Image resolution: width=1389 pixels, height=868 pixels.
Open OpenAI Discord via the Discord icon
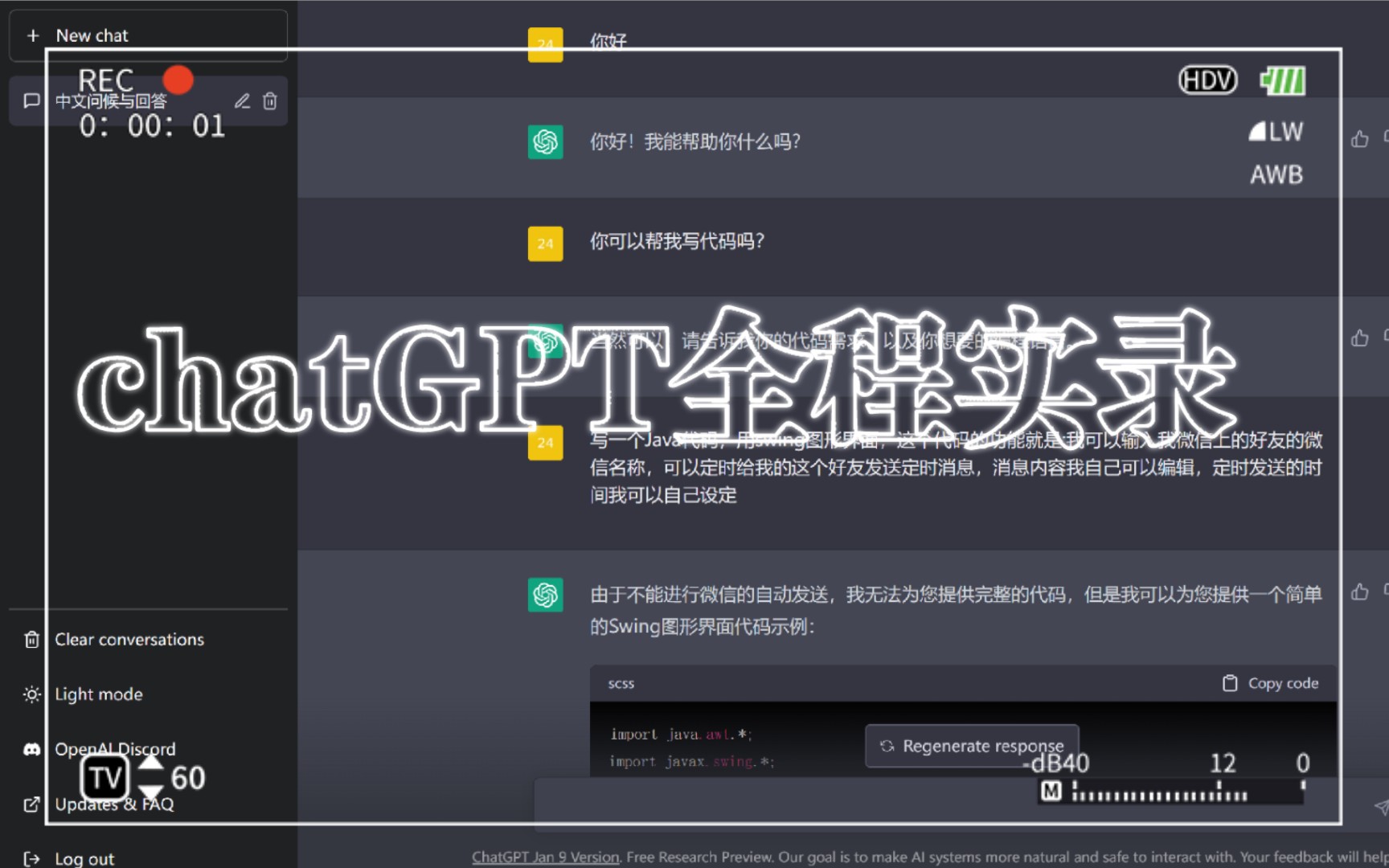(x=31, y=748)
